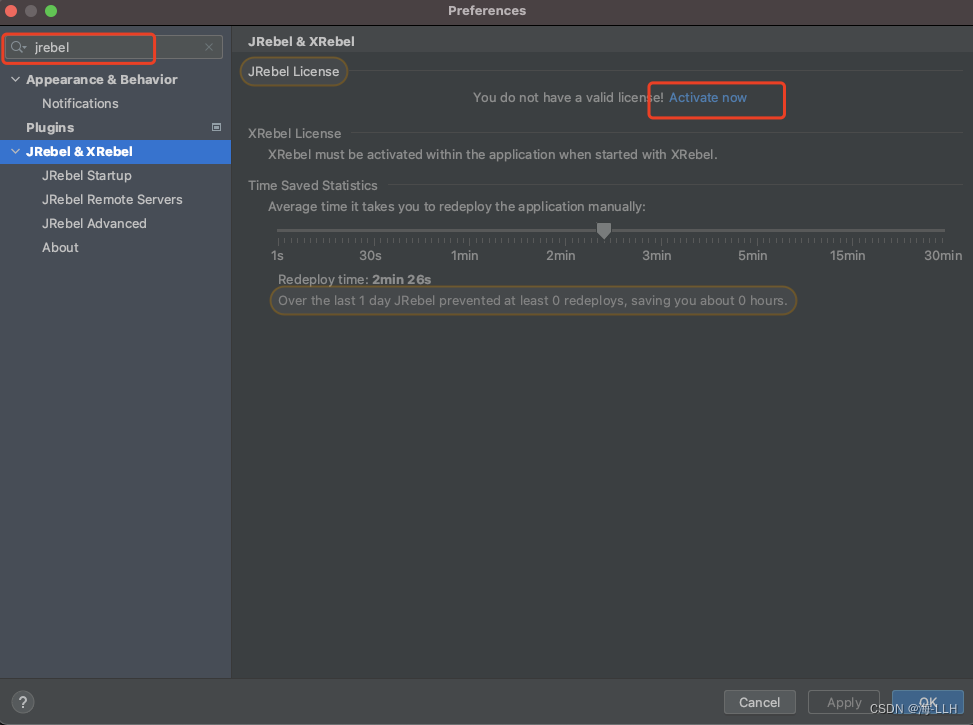Image resolution: width=973 pixels, height=725 pixels.
Task: Click inside the jrebel search field
Action: tap(114, 47)
